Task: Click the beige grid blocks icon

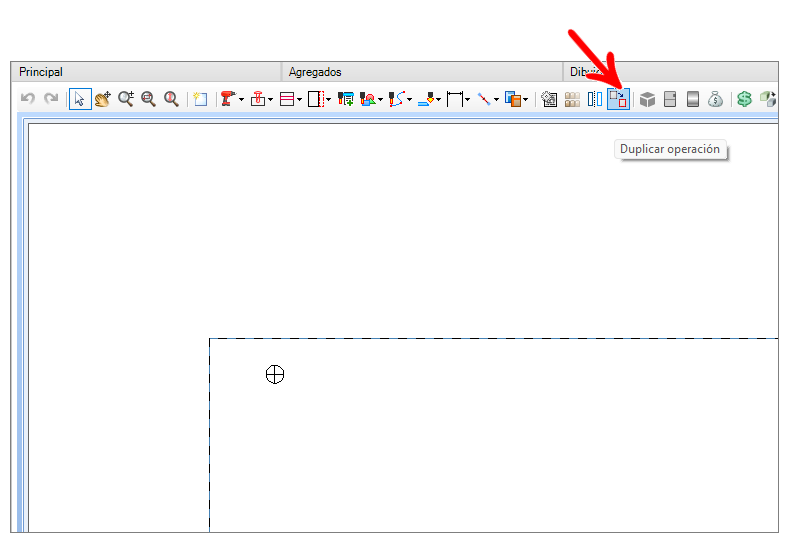Action: (x=572, y=99)
